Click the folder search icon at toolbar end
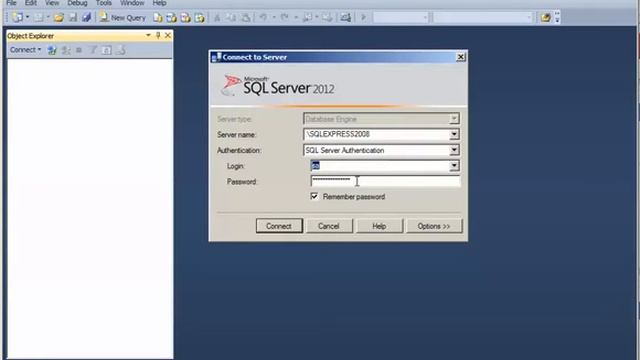640x360 pixels. pyautogui.click(x=545, y=18)
